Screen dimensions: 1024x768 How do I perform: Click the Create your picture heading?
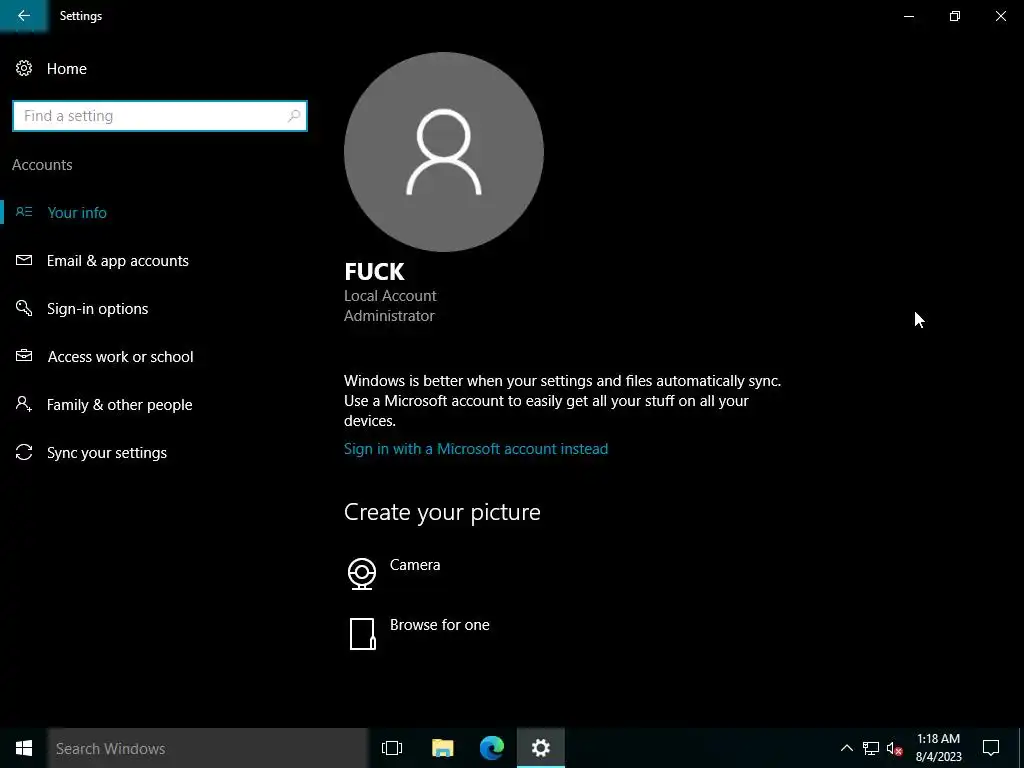442,512
